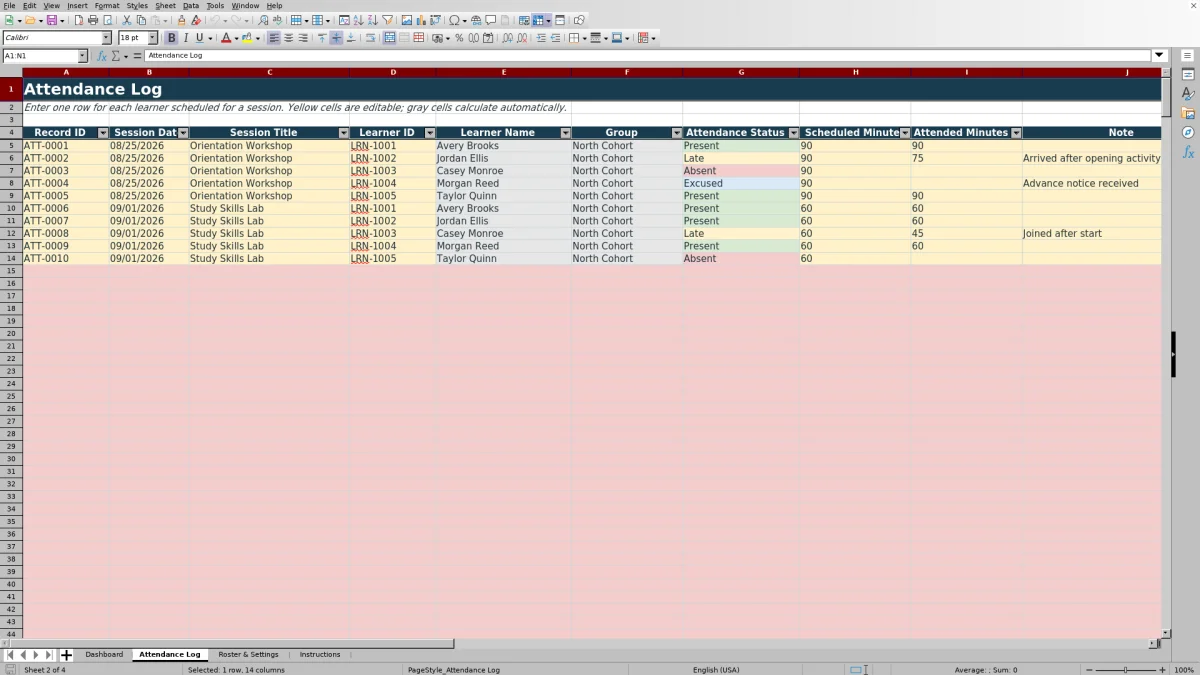Open Attendance Status column filter dropdown
The width and height of the screenshot is (1200, 675).
(794, 133)
